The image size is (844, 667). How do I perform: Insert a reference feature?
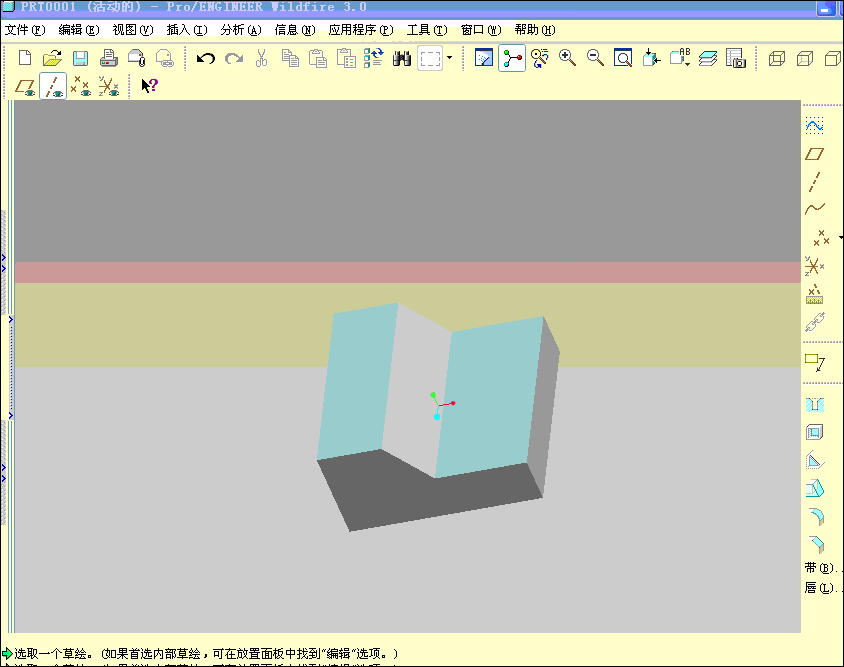[814, 322]
